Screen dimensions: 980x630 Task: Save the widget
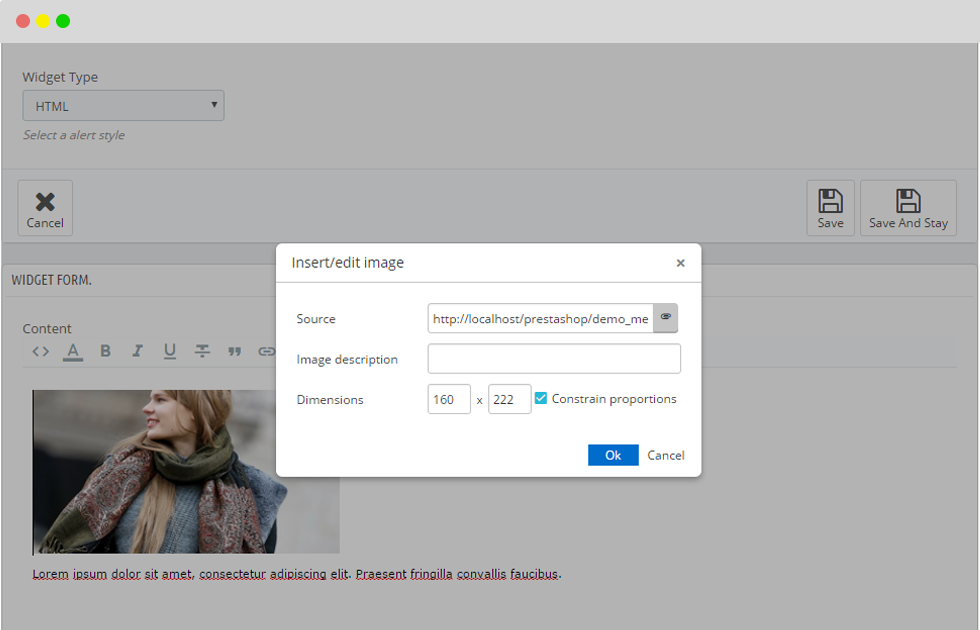click(x=831, y=208)
